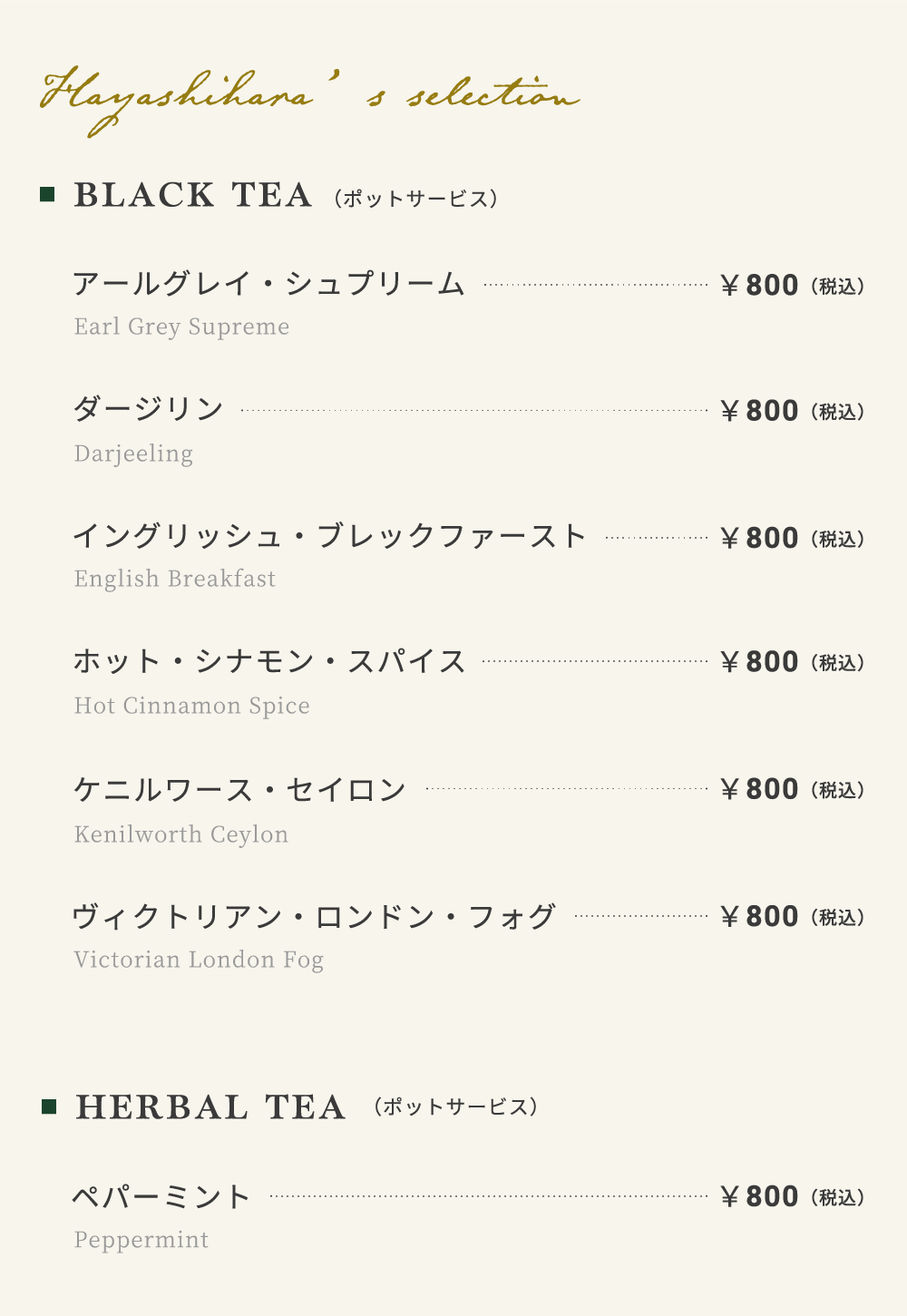
Task: Click the Kenilworth Ceylon English text
Action: (180, 834)
